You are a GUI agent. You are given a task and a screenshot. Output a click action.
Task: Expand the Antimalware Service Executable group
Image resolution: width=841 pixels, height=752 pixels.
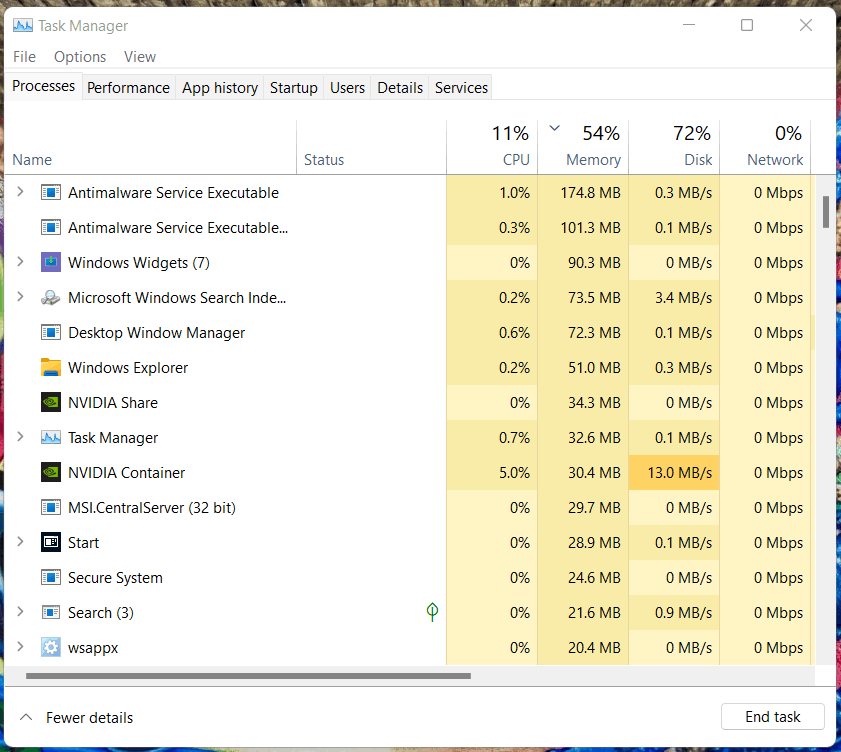click(20, 191)
